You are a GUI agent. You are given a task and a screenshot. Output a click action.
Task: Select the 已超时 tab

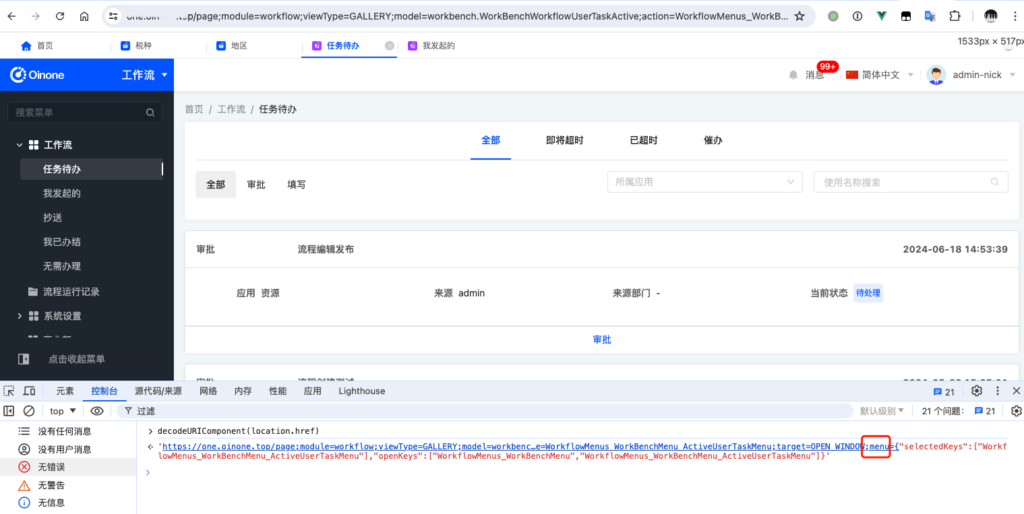coord(643,140)
